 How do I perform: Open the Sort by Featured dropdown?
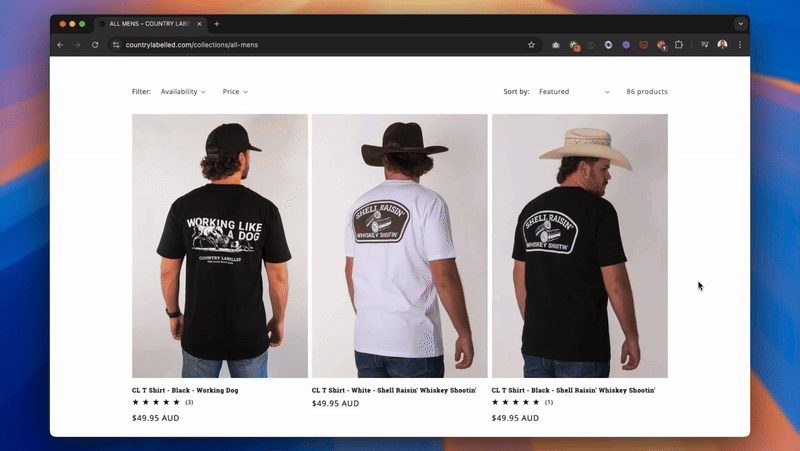[x=574, y=92]
